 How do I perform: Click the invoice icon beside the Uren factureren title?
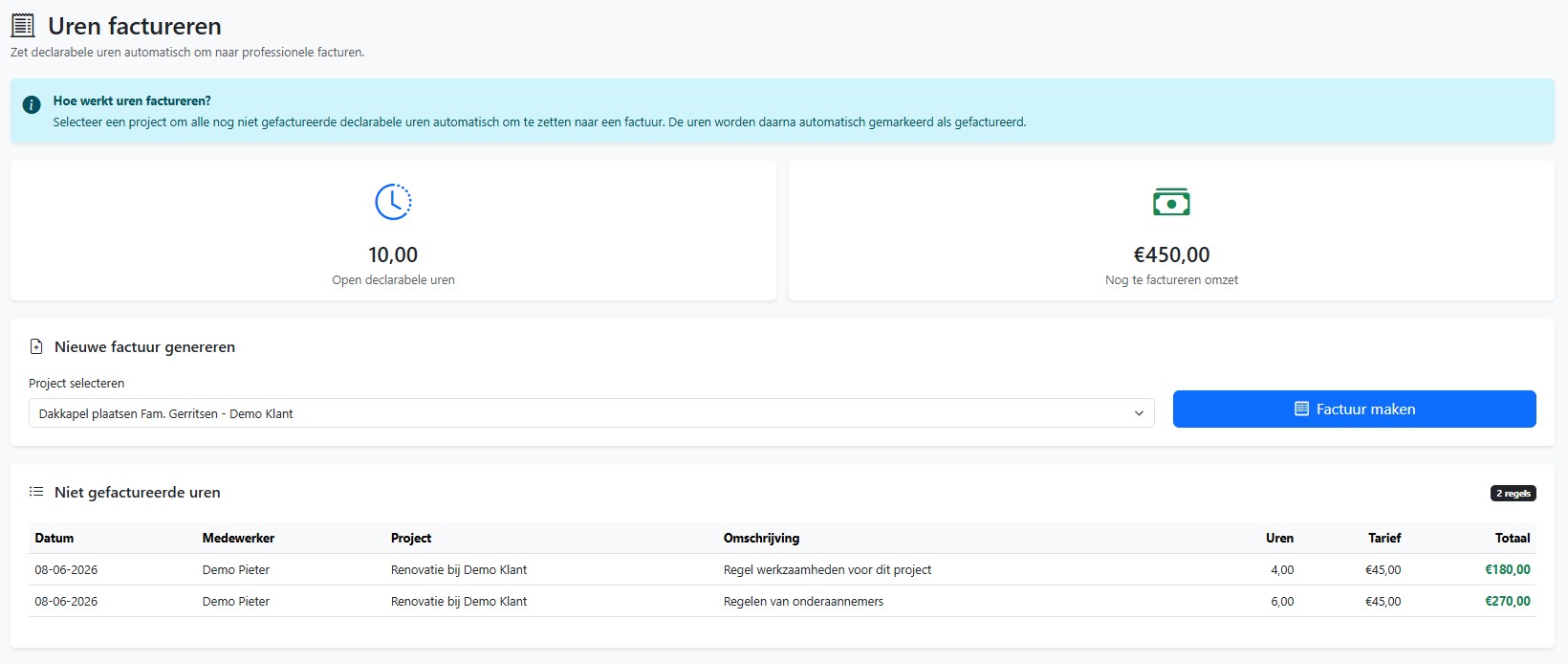[x=22, y=26]
